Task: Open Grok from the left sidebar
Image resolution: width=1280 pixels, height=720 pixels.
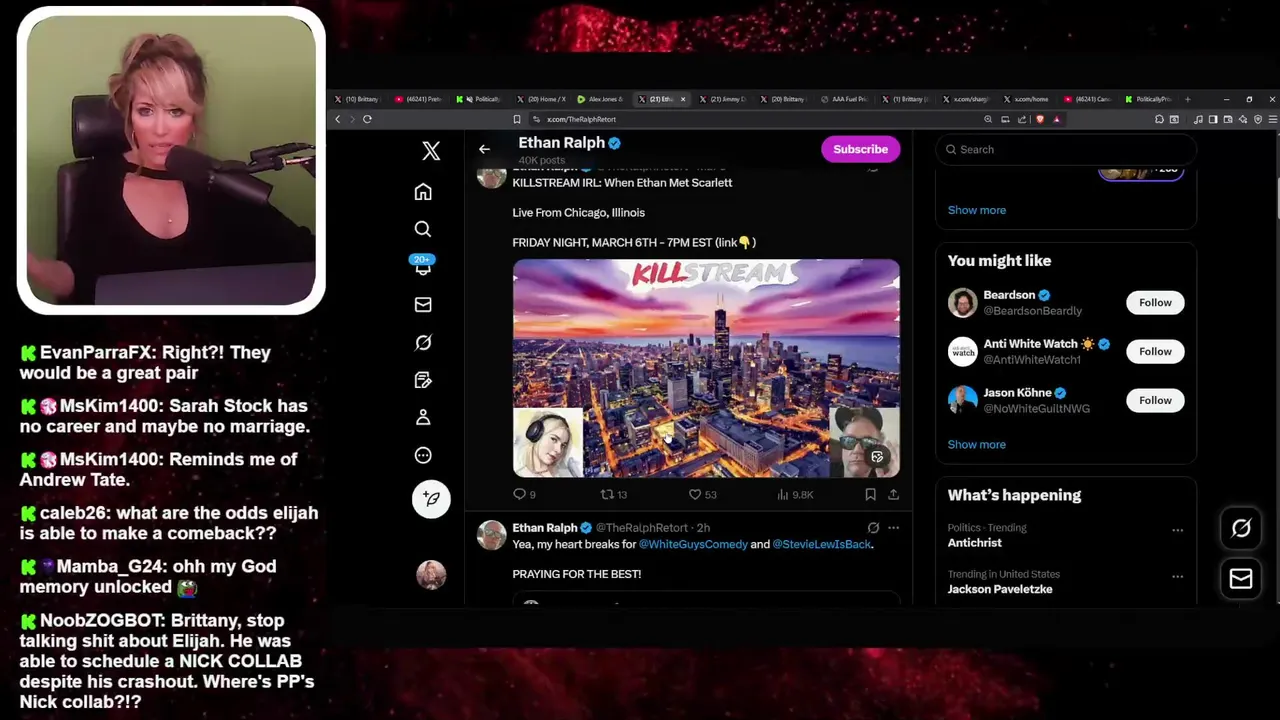Action: tap(423, 343)
